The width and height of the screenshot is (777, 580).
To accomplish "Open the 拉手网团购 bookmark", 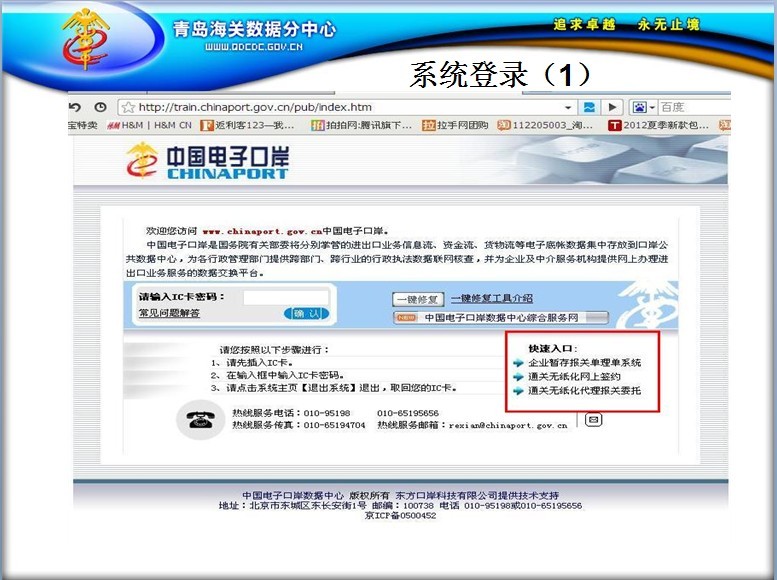I will coord(455,125).
